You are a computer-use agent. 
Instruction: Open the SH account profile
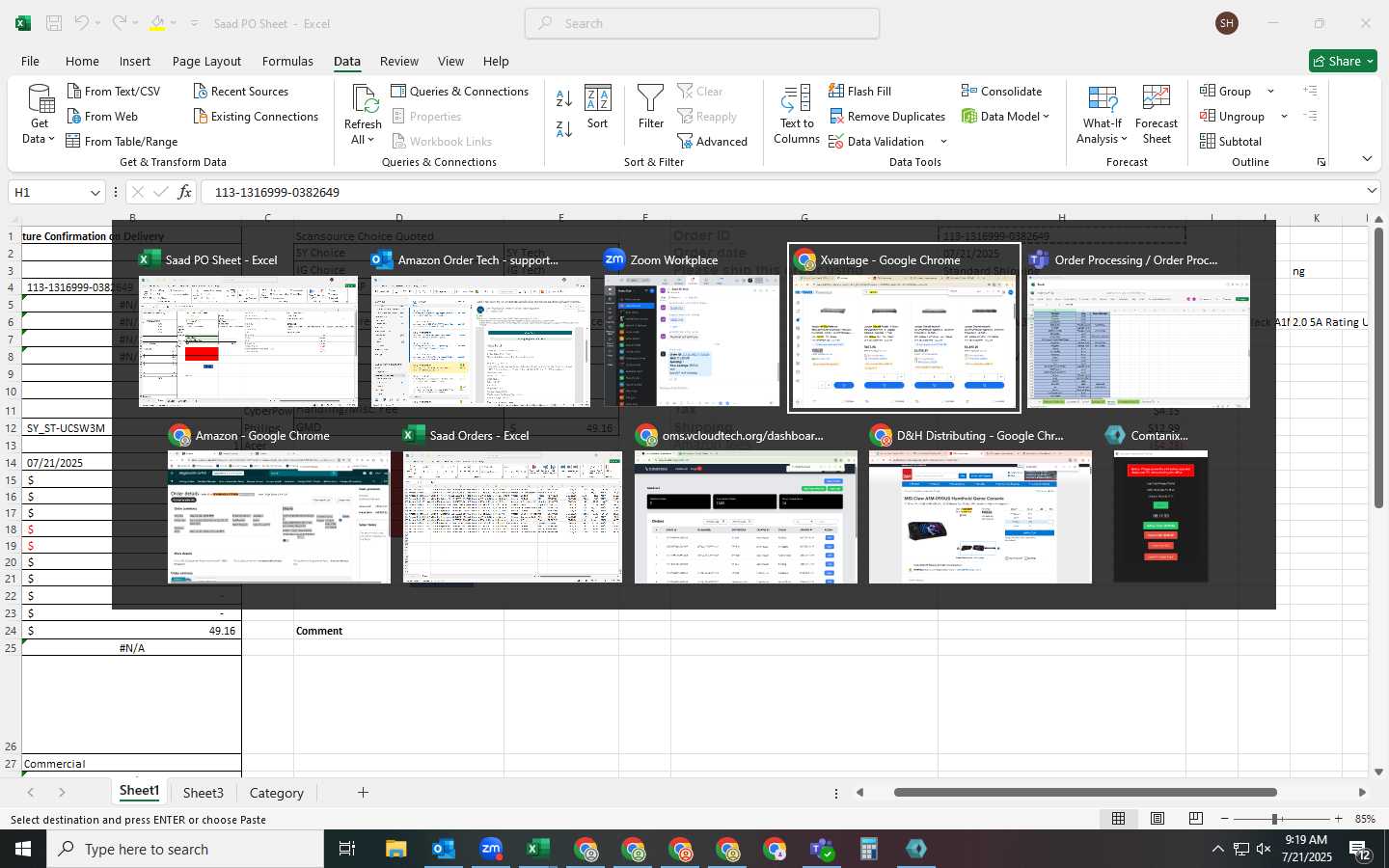(x=1227, y=23)
